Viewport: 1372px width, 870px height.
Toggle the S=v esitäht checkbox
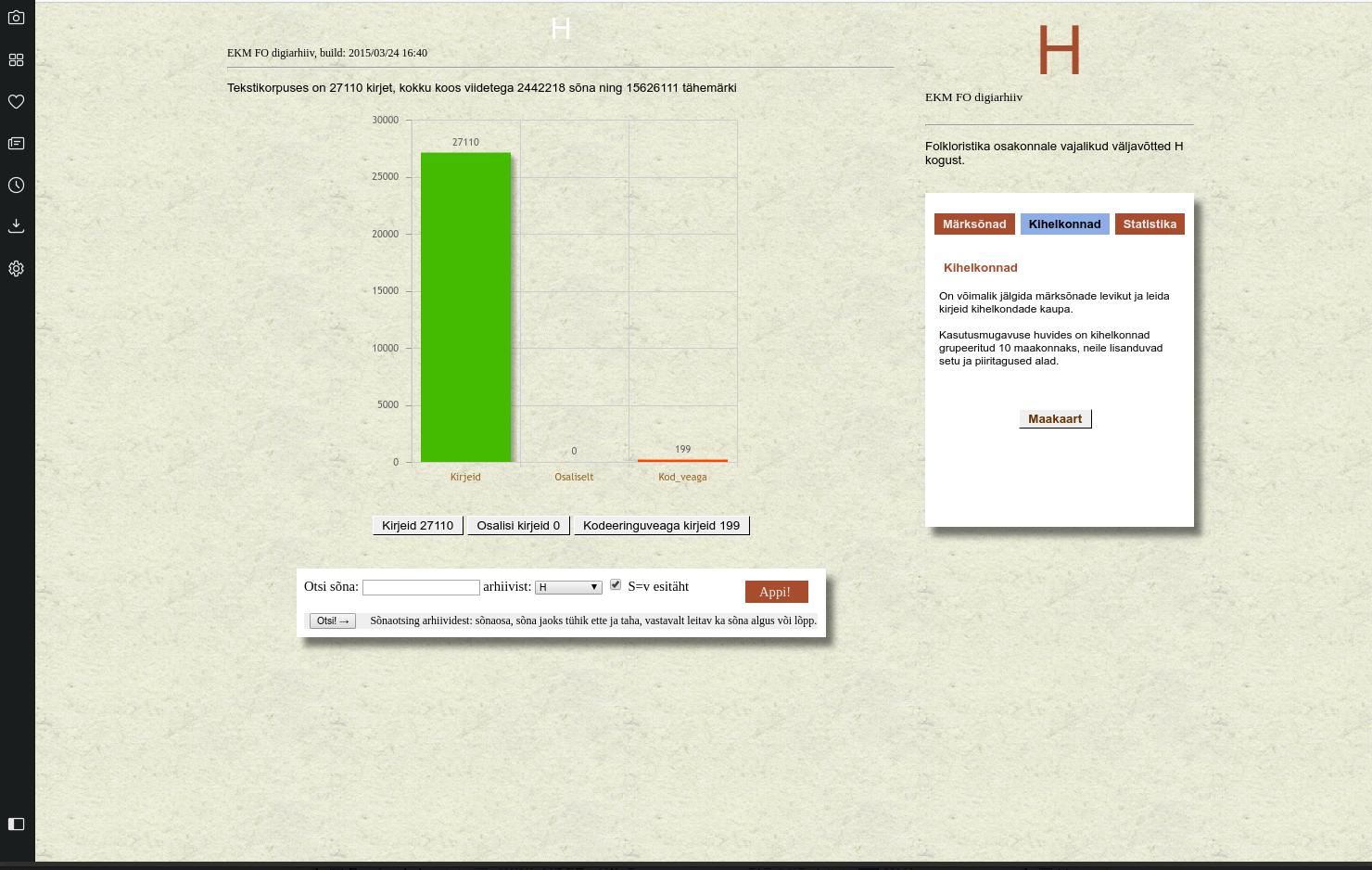click(x=616, y=584)
